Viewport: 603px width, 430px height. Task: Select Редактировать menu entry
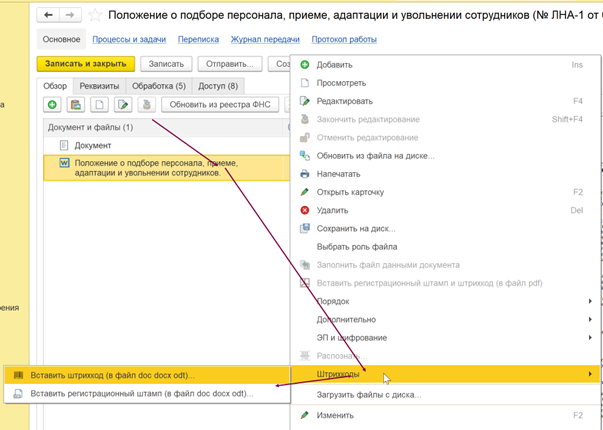446,101
